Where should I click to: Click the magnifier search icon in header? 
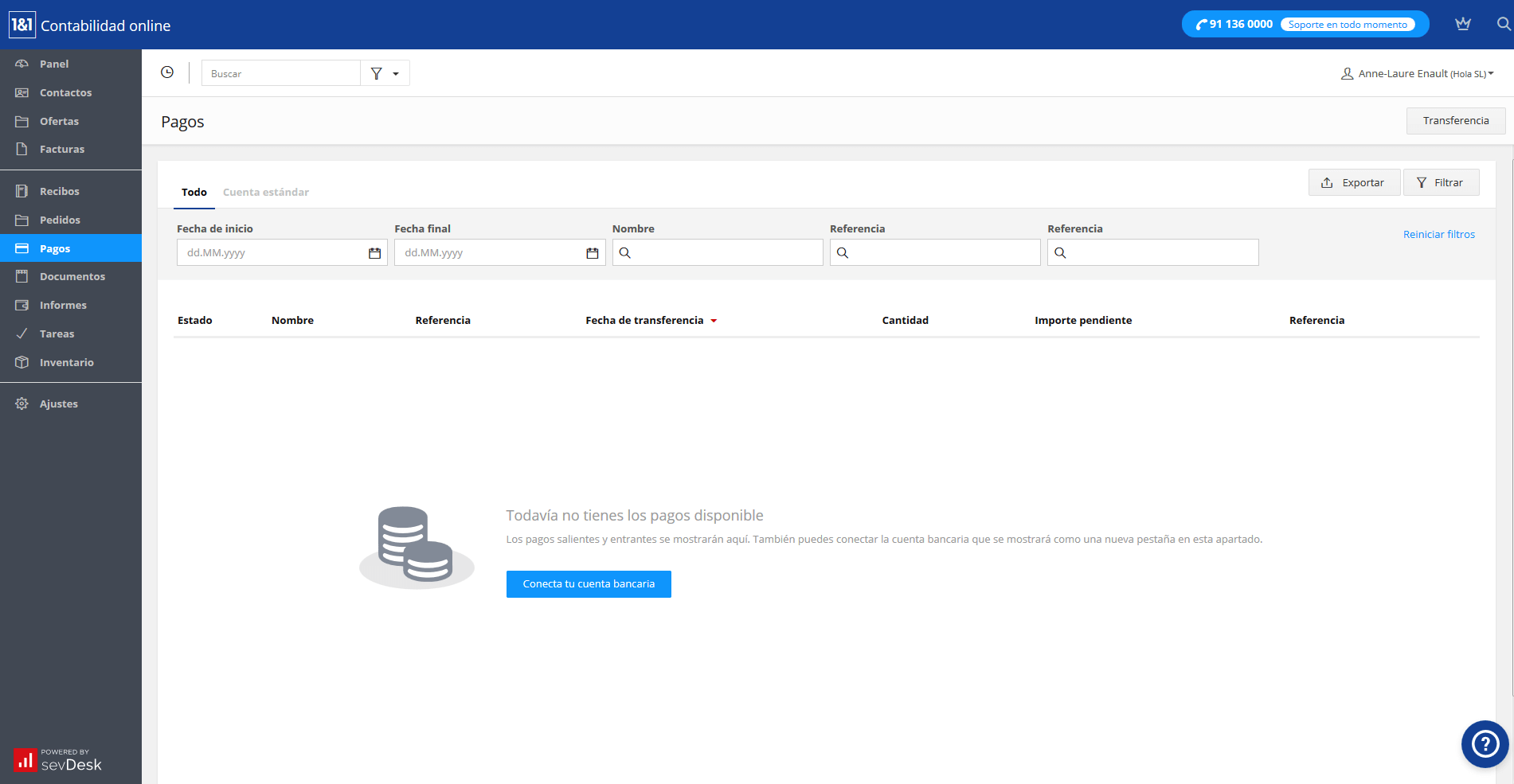click(1503, 24)
